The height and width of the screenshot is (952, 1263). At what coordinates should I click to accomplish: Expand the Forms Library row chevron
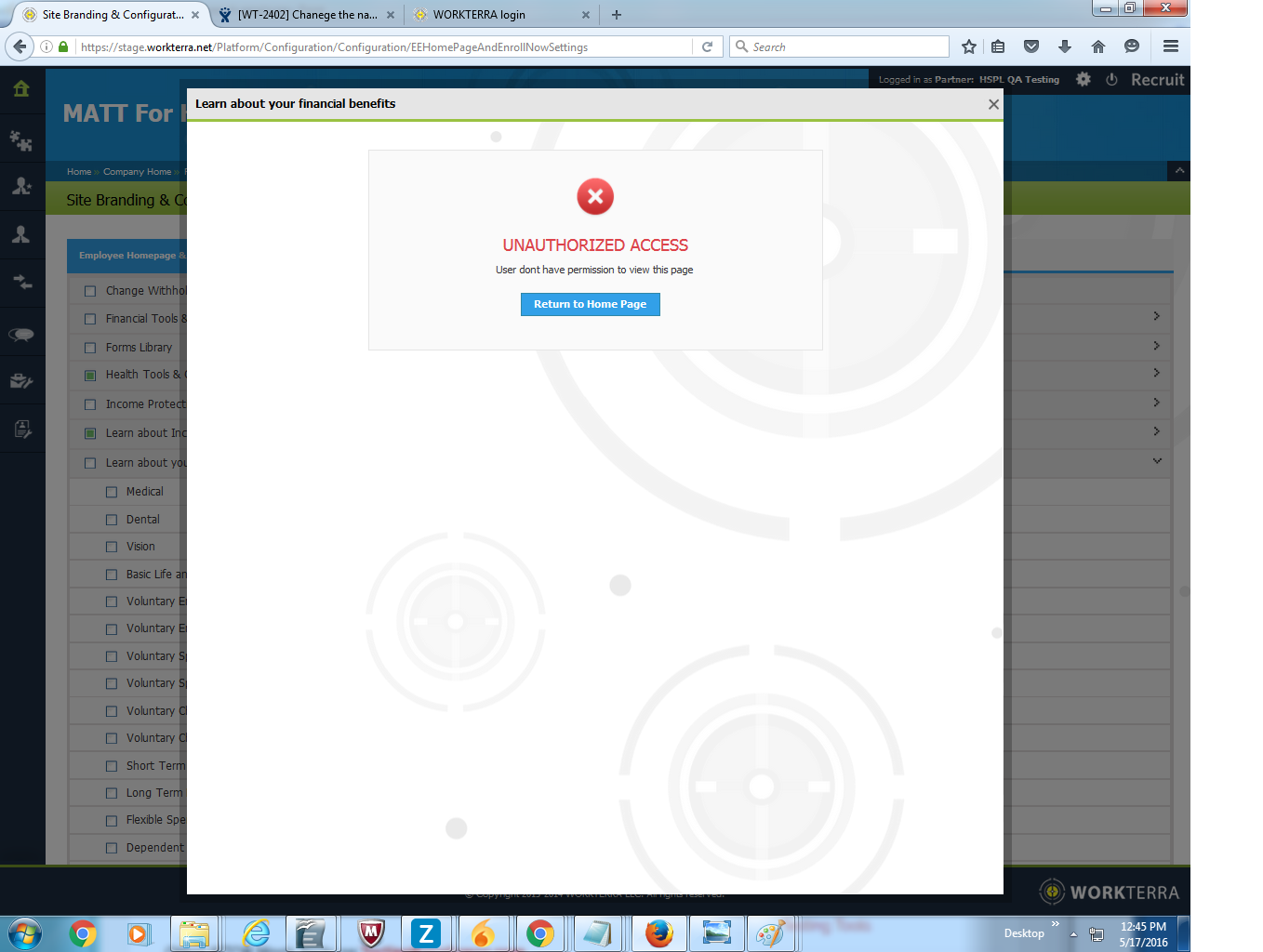(1156, 346)
